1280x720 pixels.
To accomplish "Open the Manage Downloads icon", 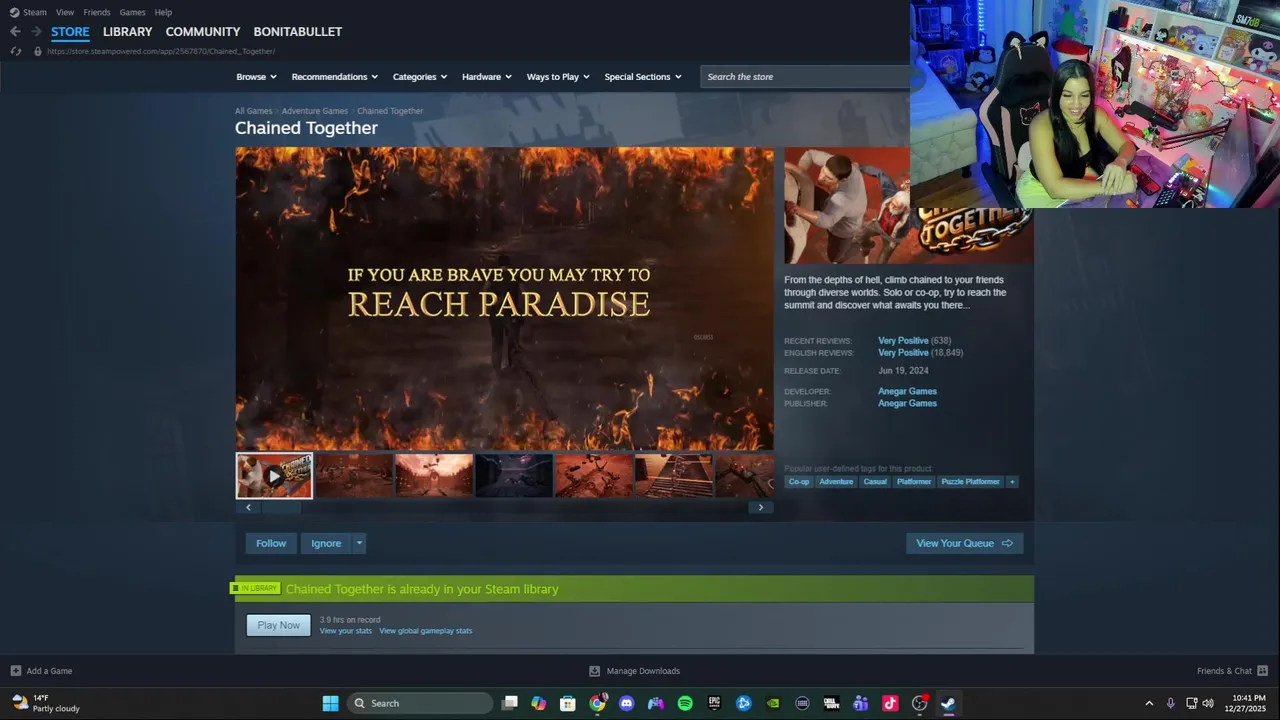I will point(594,671).
